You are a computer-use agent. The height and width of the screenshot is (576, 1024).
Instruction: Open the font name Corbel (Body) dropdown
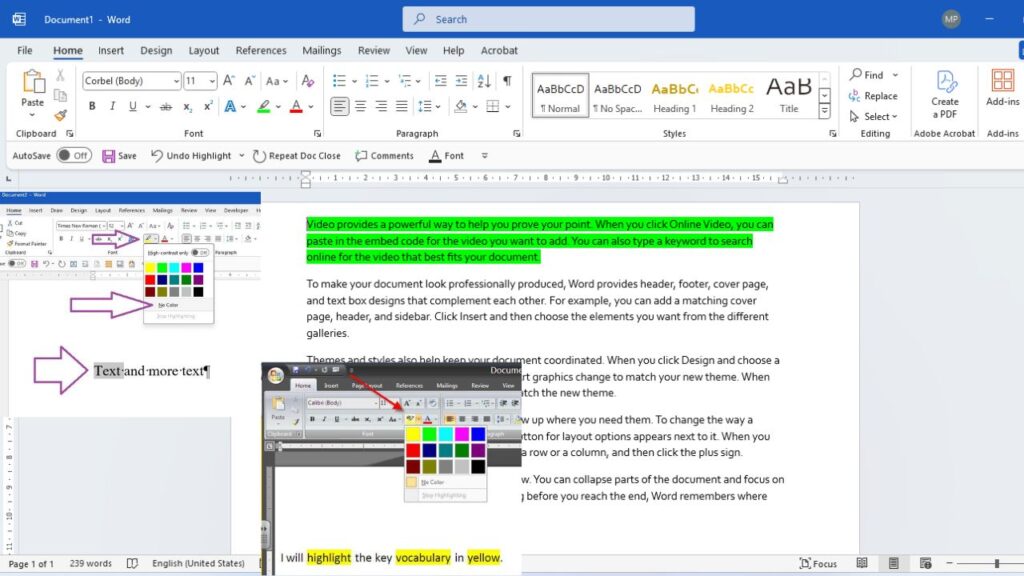pos(176,81)
